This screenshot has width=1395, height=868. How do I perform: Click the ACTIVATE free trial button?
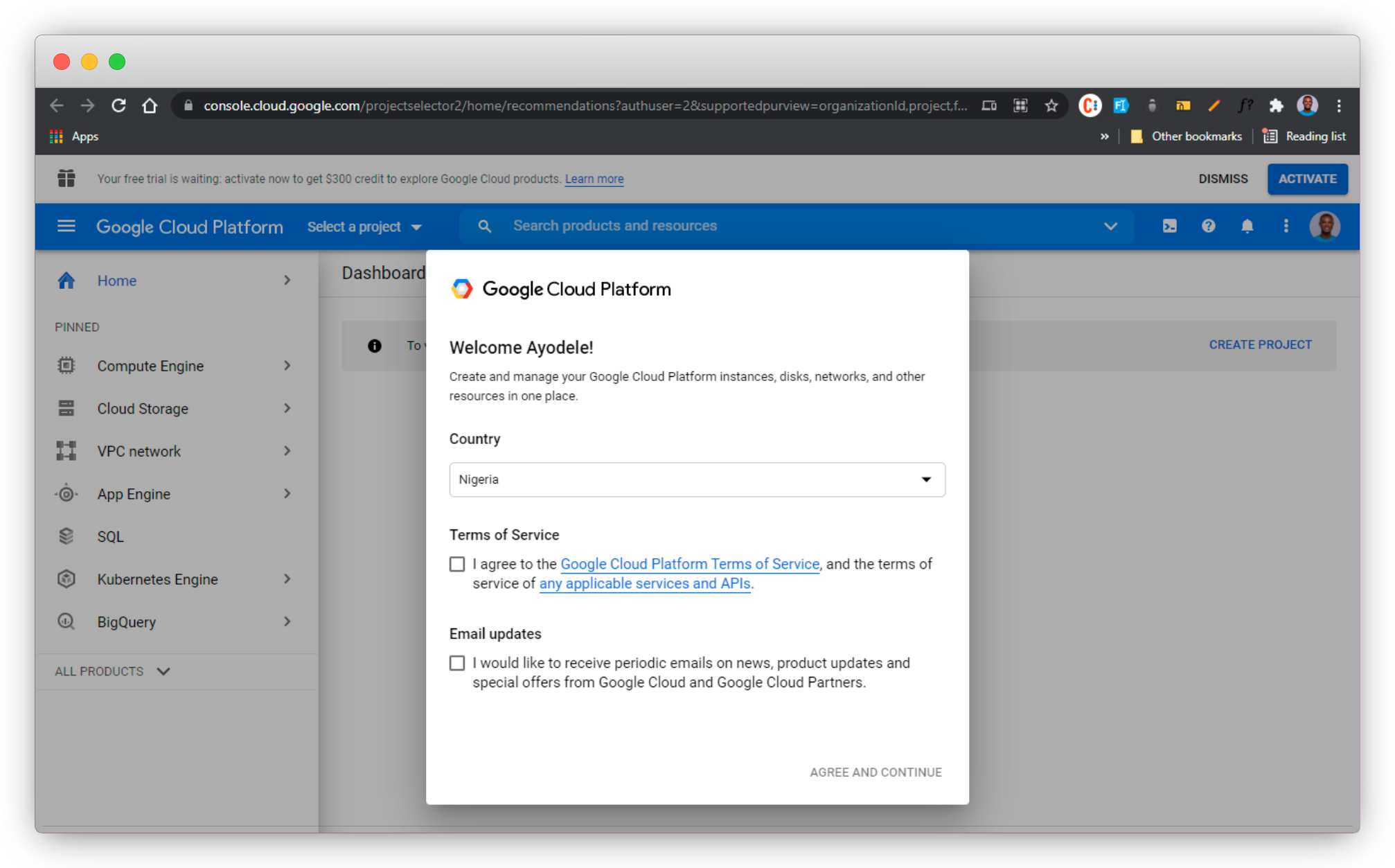[1307, 179]
